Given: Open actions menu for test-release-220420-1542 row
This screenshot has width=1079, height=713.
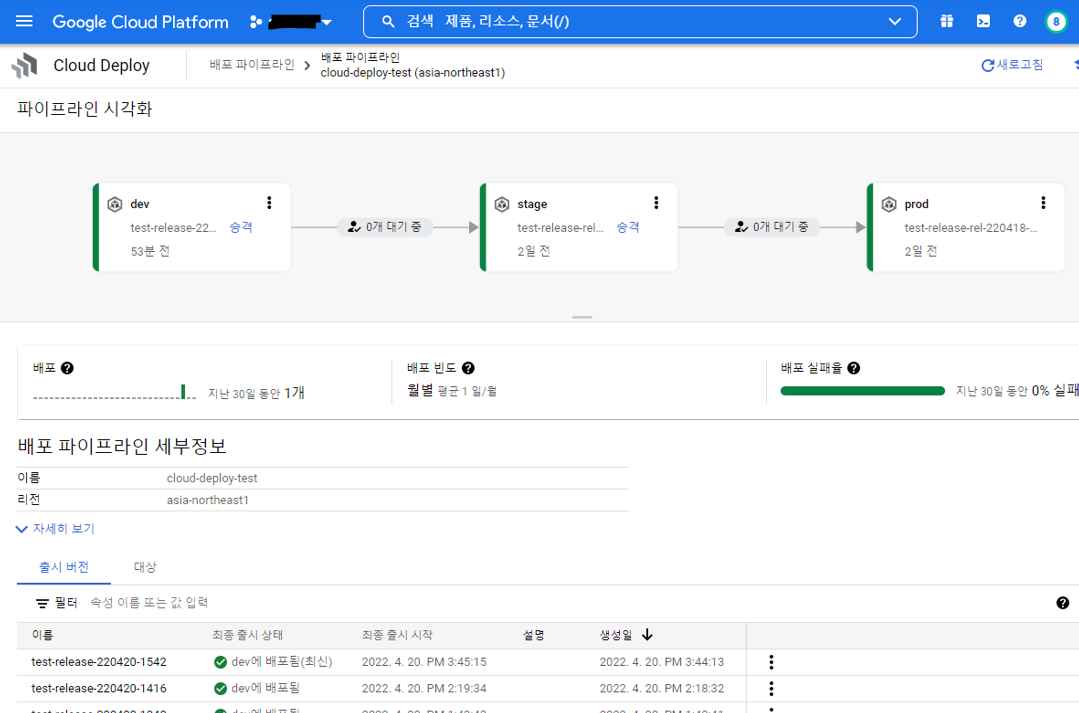Looking at the screenshot, I should click(x=771, y=662).
